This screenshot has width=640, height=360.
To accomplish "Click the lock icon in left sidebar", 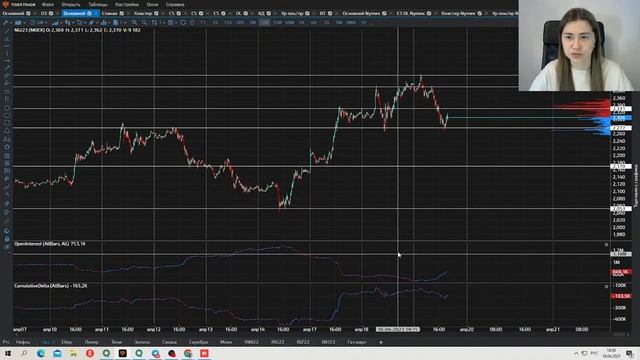I will click(7, 239).
